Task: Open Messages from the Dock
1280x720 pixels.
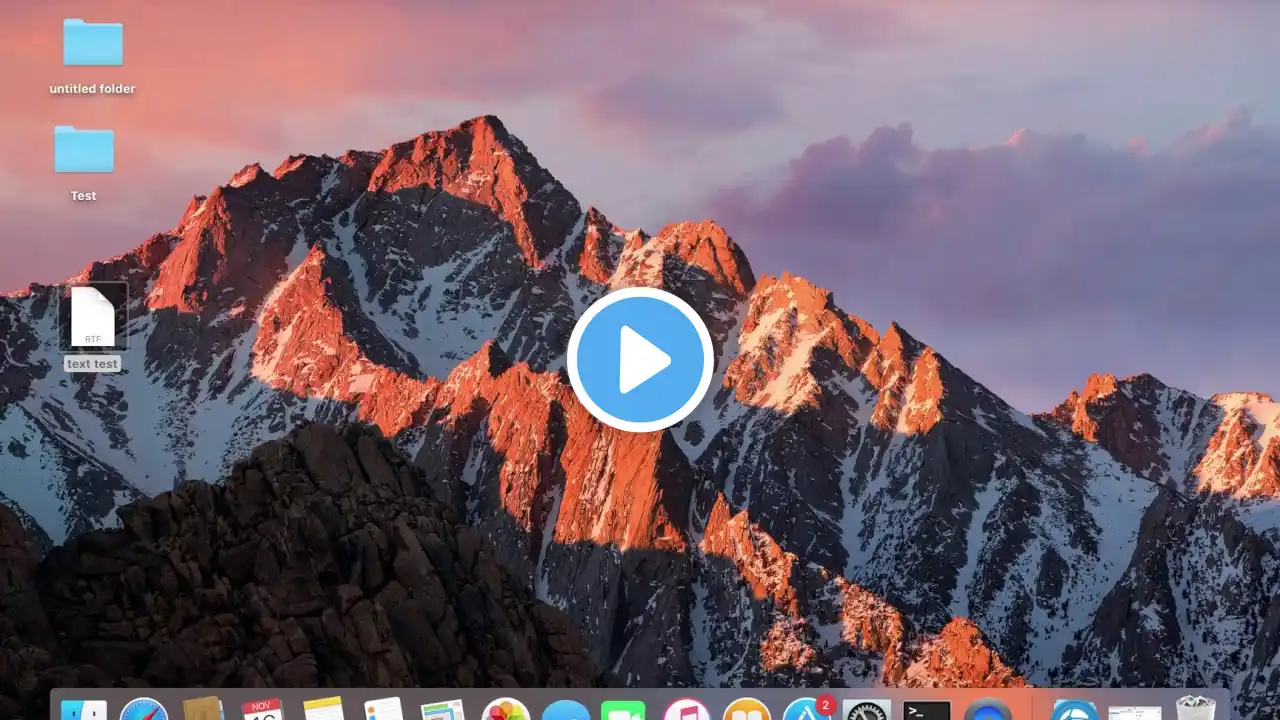Action: pyautogui.click(x=566, y=710)
